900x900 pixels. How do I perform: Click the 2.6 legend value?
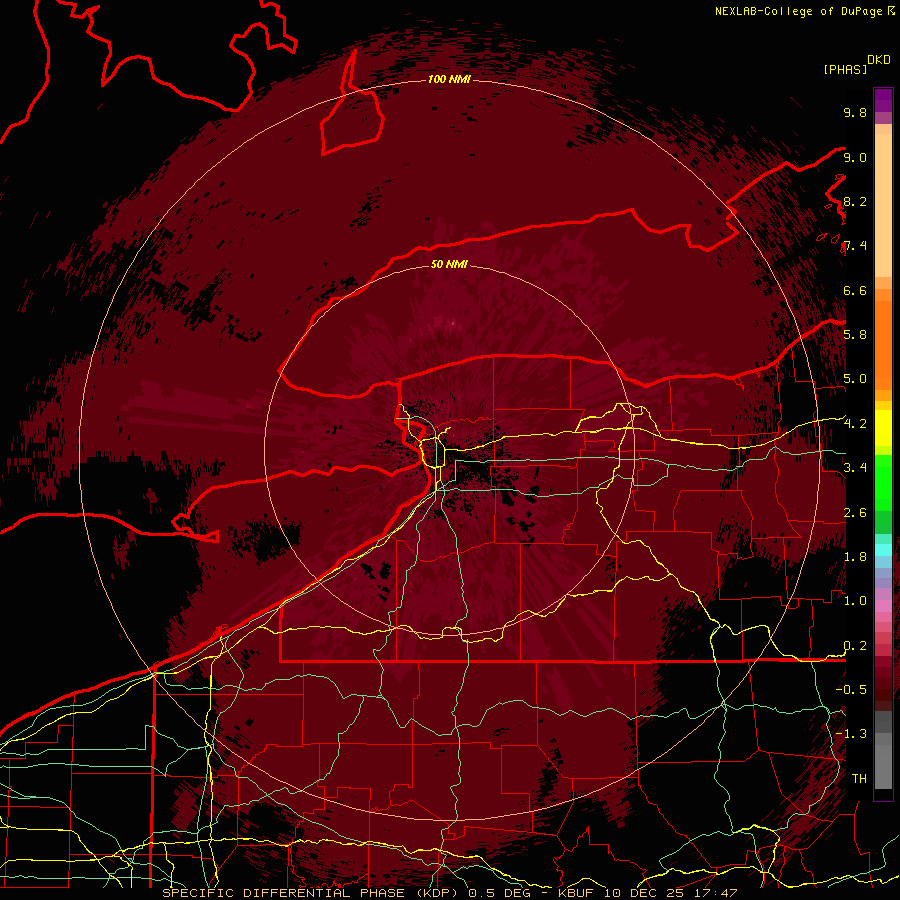click(x=855, y=513)
